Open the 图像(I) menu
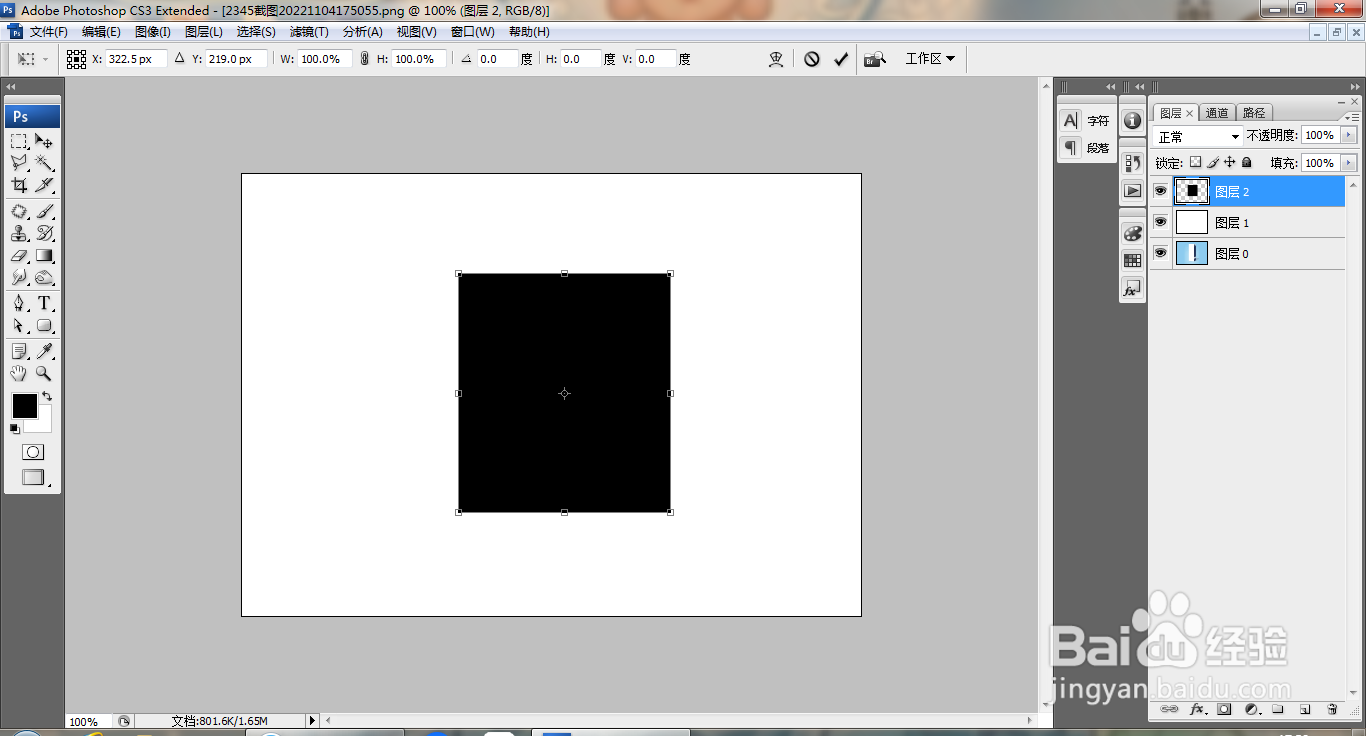 pos(153,32)
